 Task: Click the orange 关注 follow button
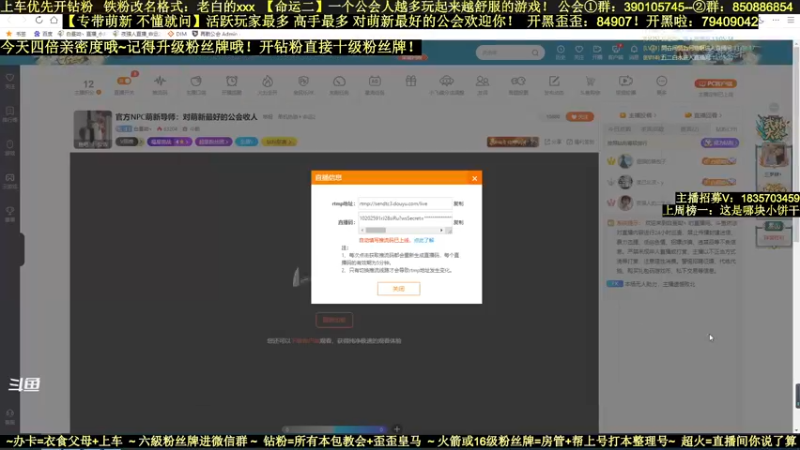click(x=580, y=117)
